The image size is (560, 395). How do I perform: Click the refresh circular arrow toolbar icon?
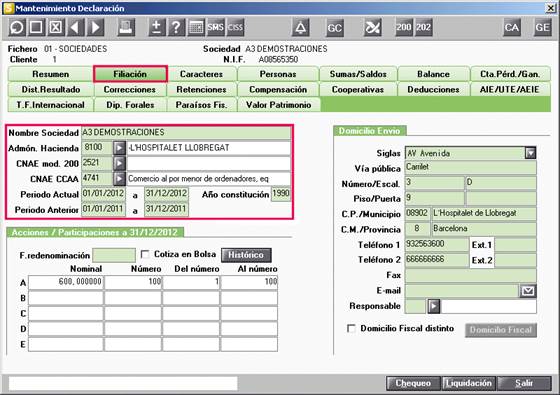(x=16, y=27)
